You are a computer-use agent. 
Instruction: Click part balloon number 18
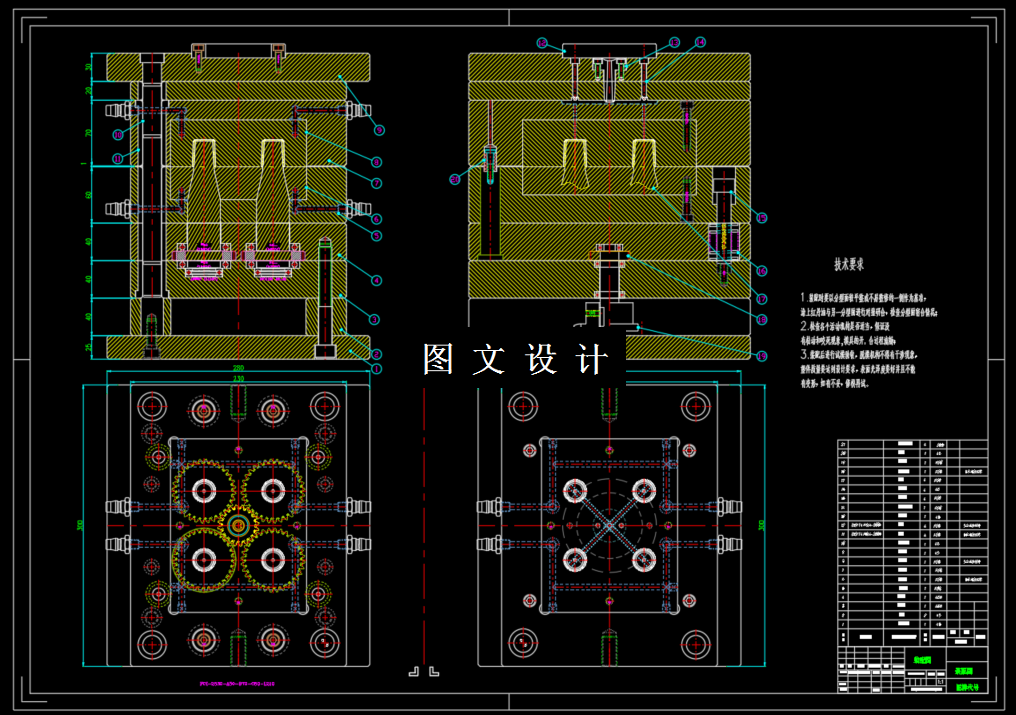point(761,320)
